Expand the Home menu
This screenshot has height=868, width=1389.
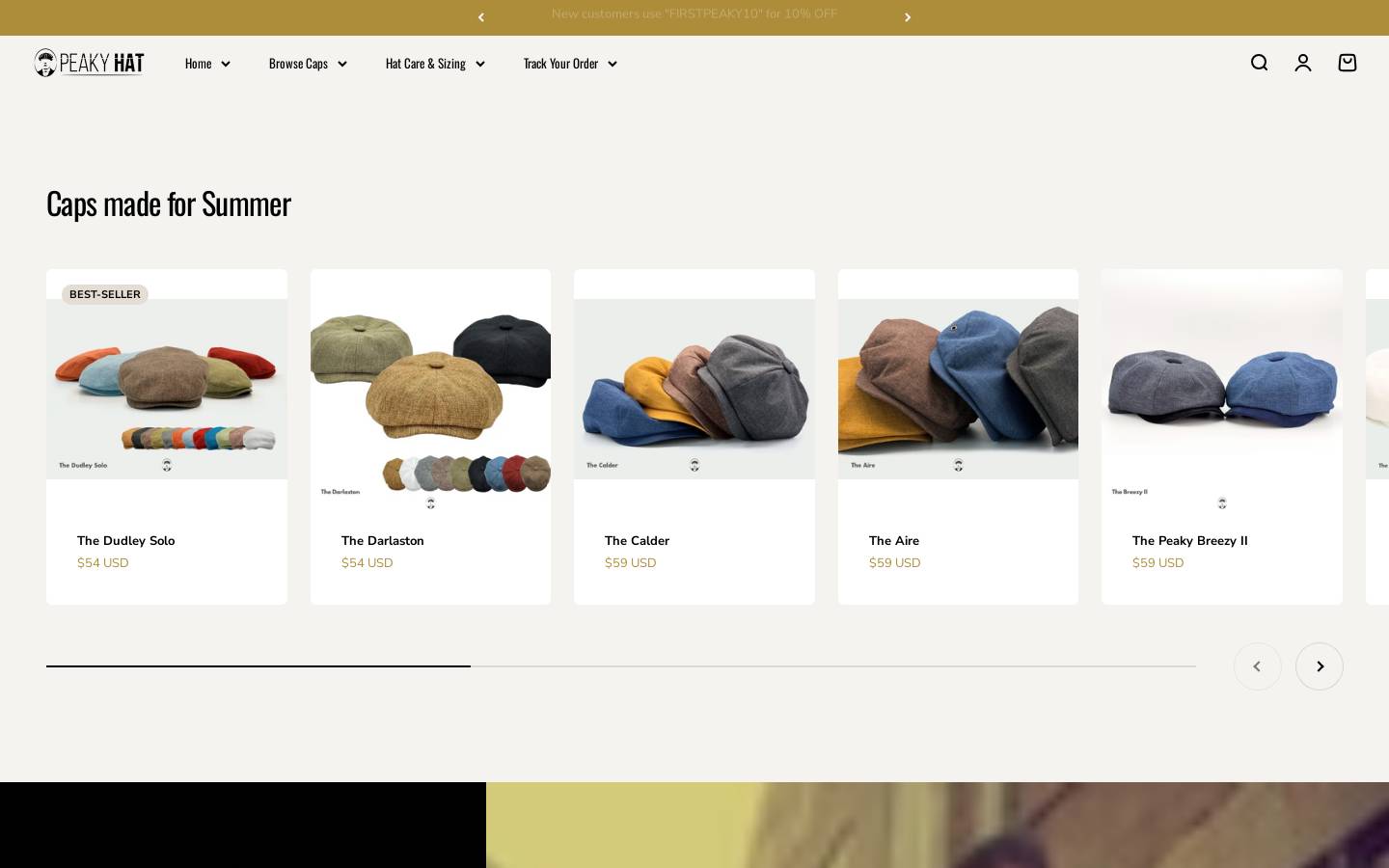207,64
